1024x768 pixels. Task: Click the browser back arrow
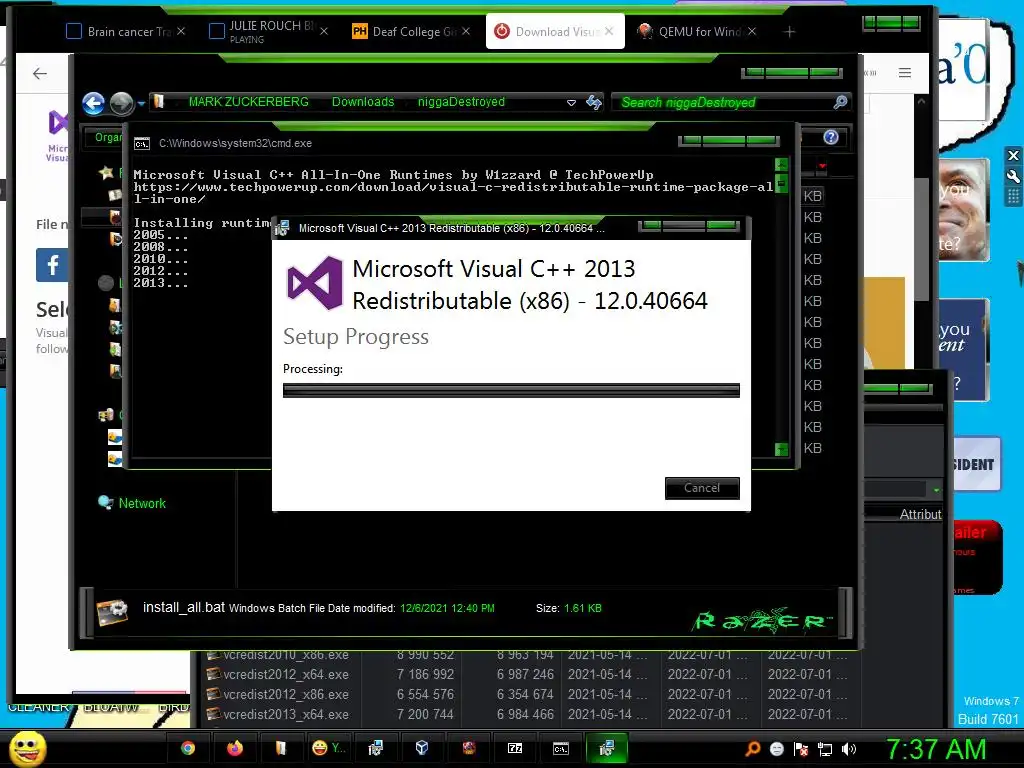click(x=40, y=73)
